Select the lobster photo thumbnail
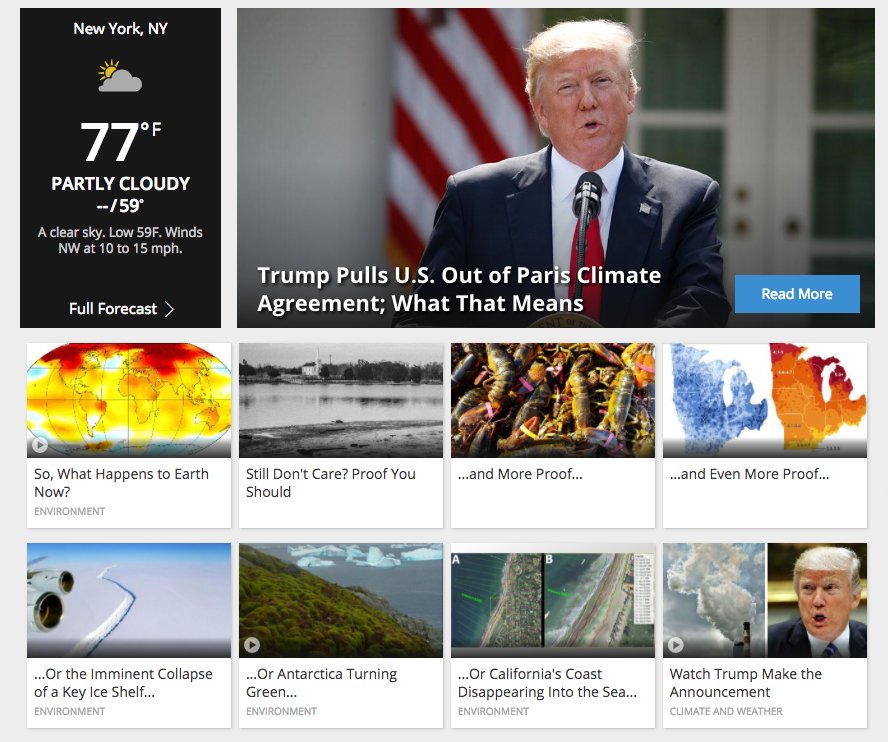Image resolution: width=888 pixels, height=742 pixels. [553, 400]
